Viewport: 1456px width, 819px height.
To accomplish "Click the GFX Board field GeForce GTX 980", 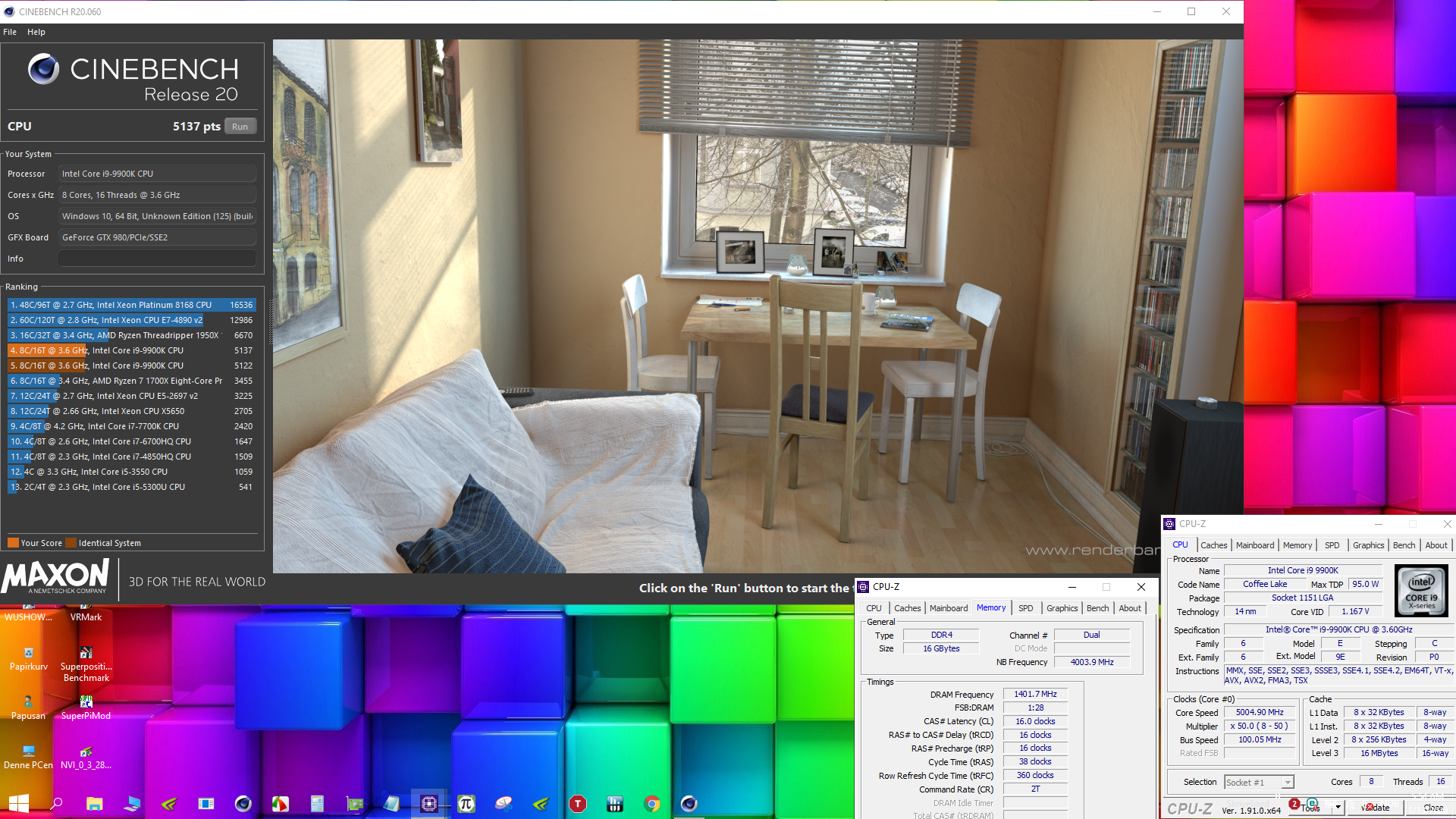I will point(157,237).
